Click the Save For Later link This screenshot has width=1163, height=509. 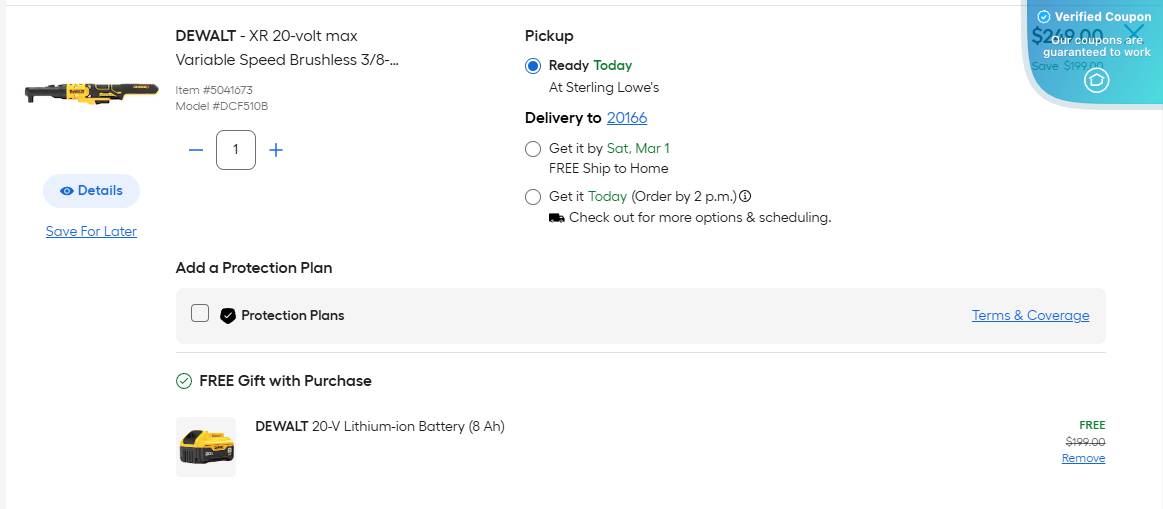click(x=91, y=231)
